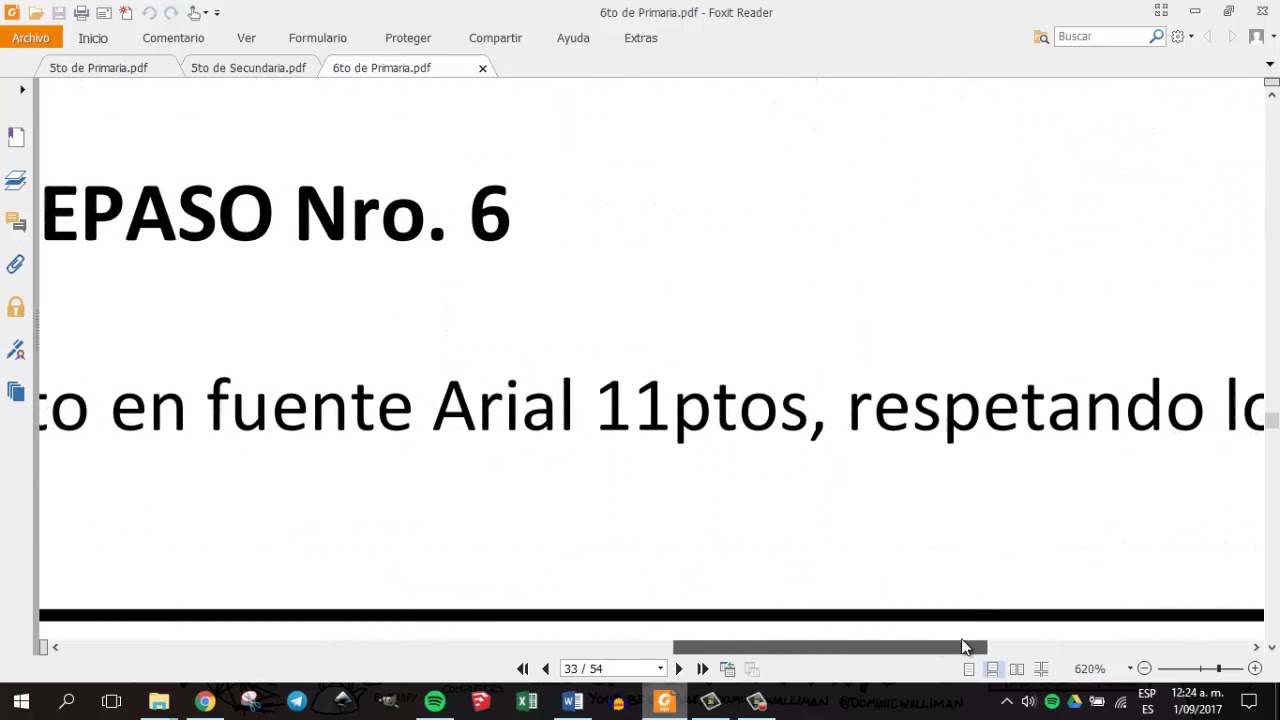
Task: Click the previous view icon in status bar
Action: 727,669
